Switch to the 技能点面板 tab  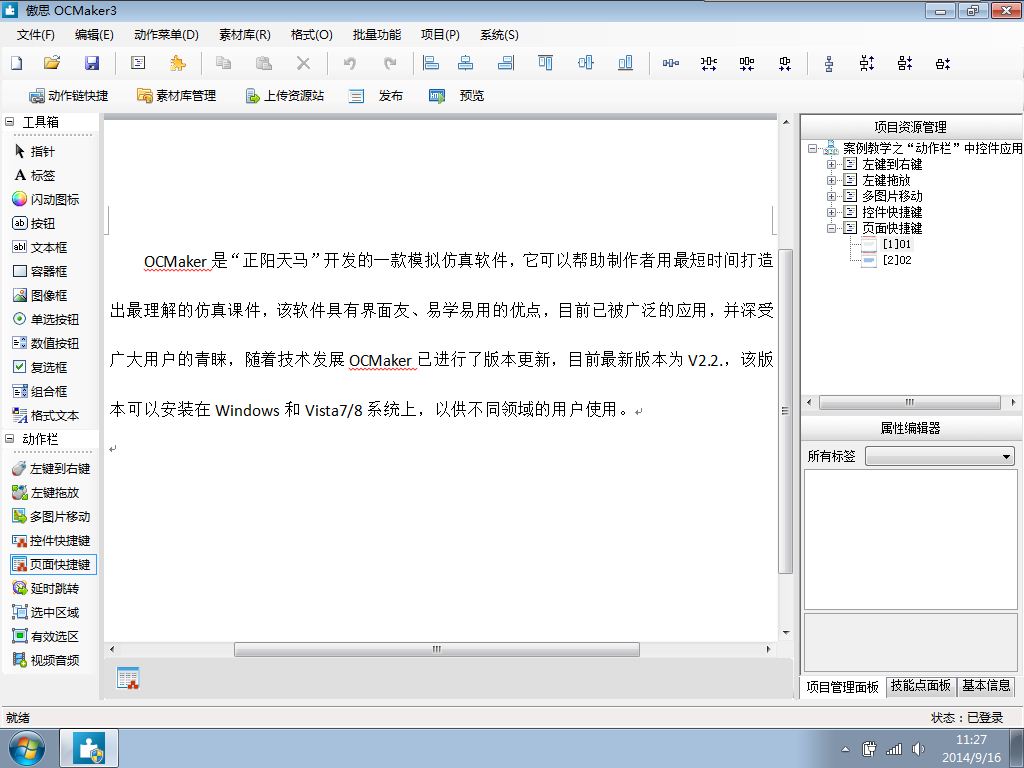pos(921,686)
